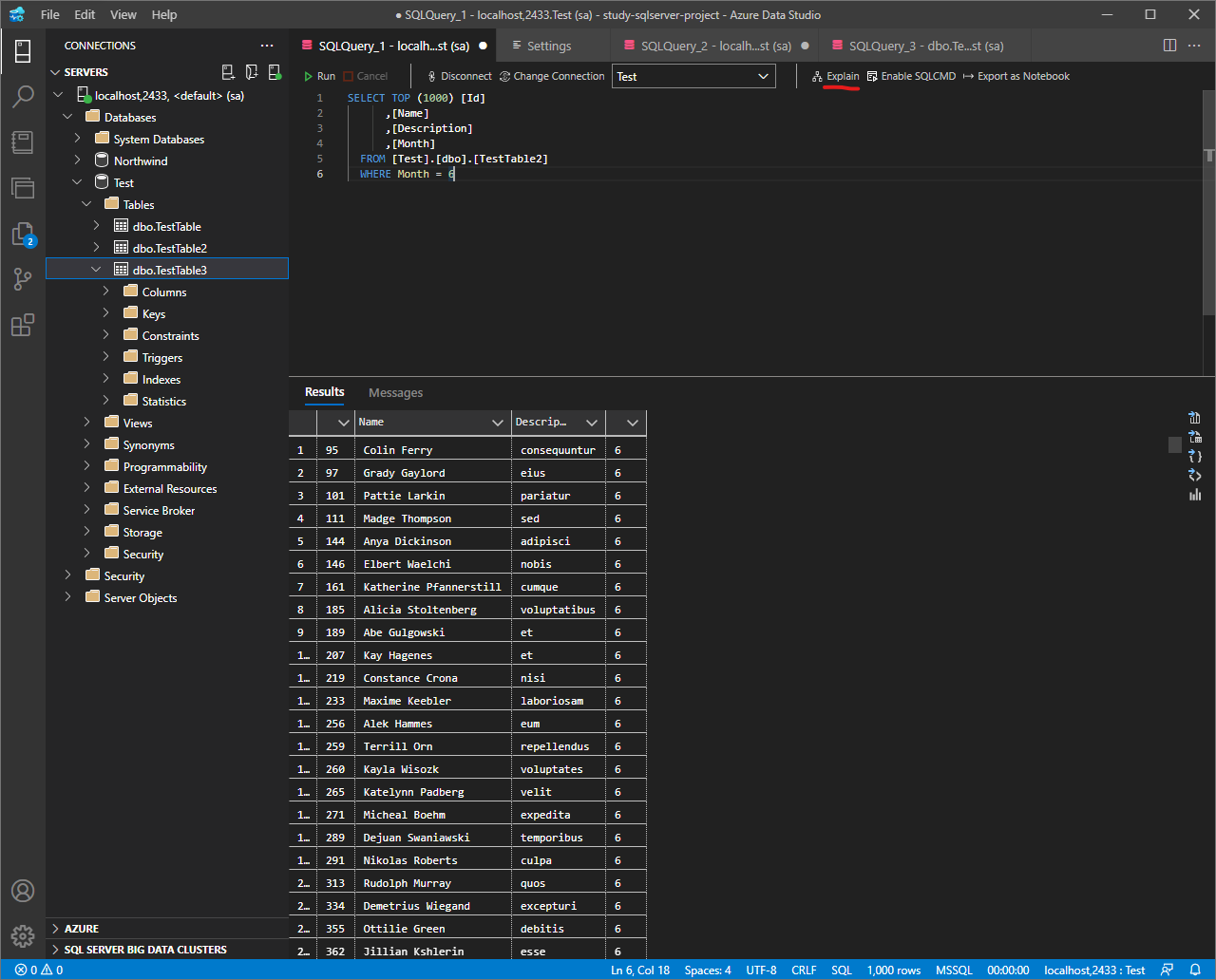This screenshot has width=1216, height=980.
Task: Open Month column header dropdown arrow
Action: point(633,423)
